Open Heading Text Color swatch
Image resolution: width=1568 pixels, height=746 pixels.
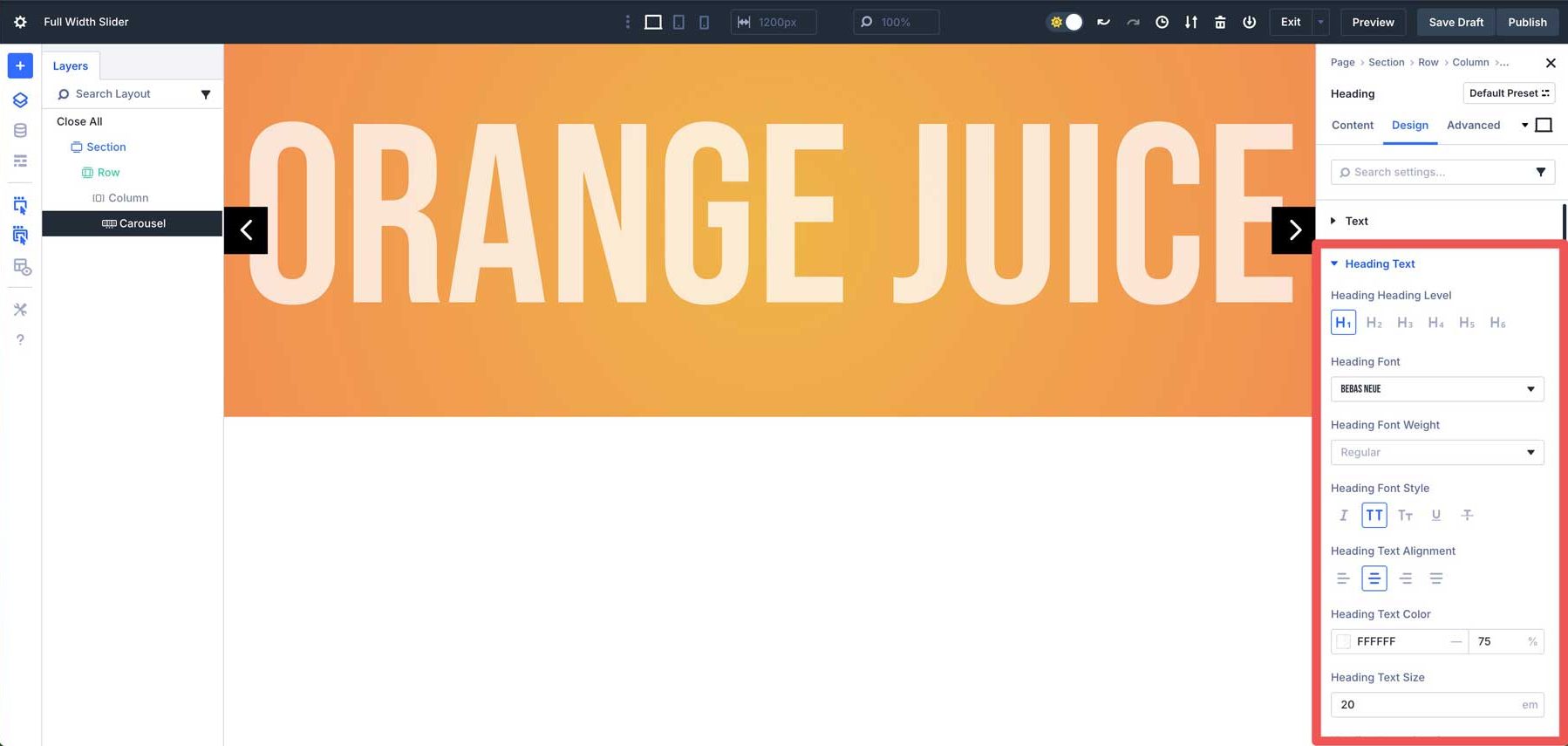click(1343, 641)
